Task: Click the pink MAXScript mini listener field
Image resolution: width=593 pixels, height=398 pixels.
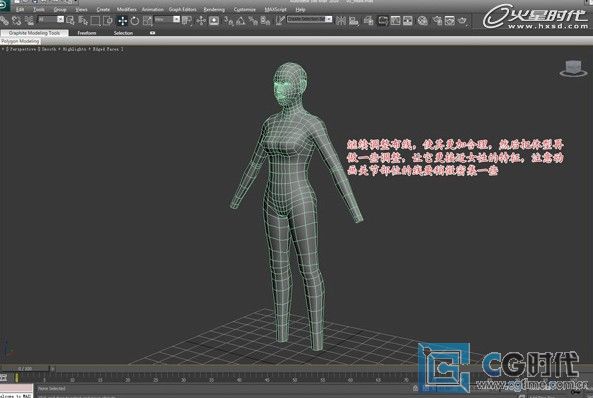Action: (x=16, y=388)
